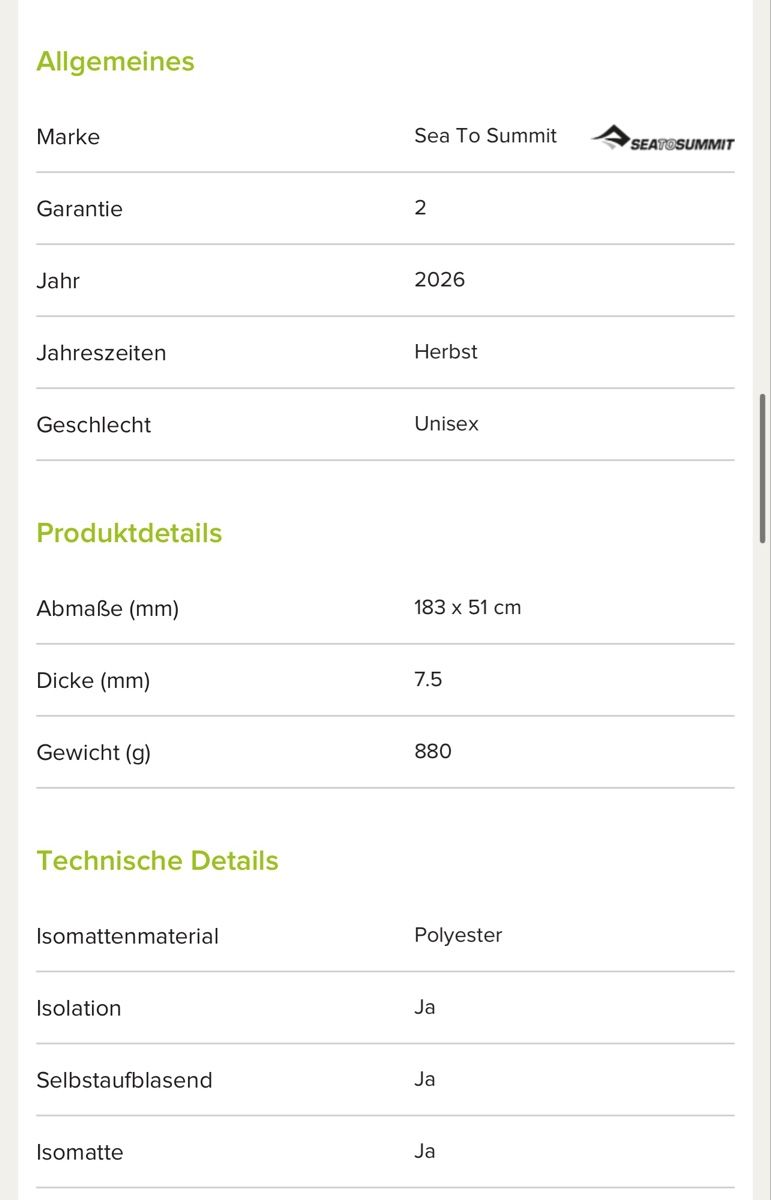Click the Allgemeines section heading
This screenshot has height=1200, width=771.
click(115, 61)
